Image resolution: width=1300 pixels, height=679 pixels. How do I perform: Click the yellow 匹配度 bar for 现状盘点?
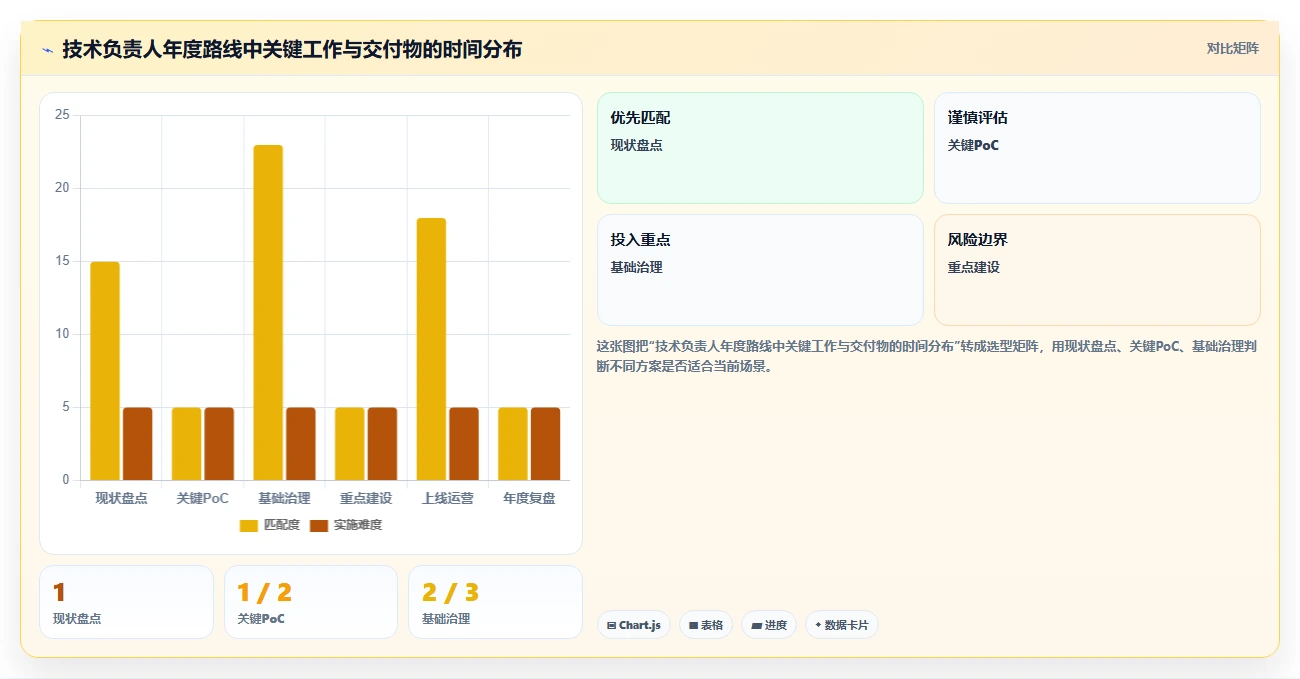pyautogui.click(x=105, y=371)
